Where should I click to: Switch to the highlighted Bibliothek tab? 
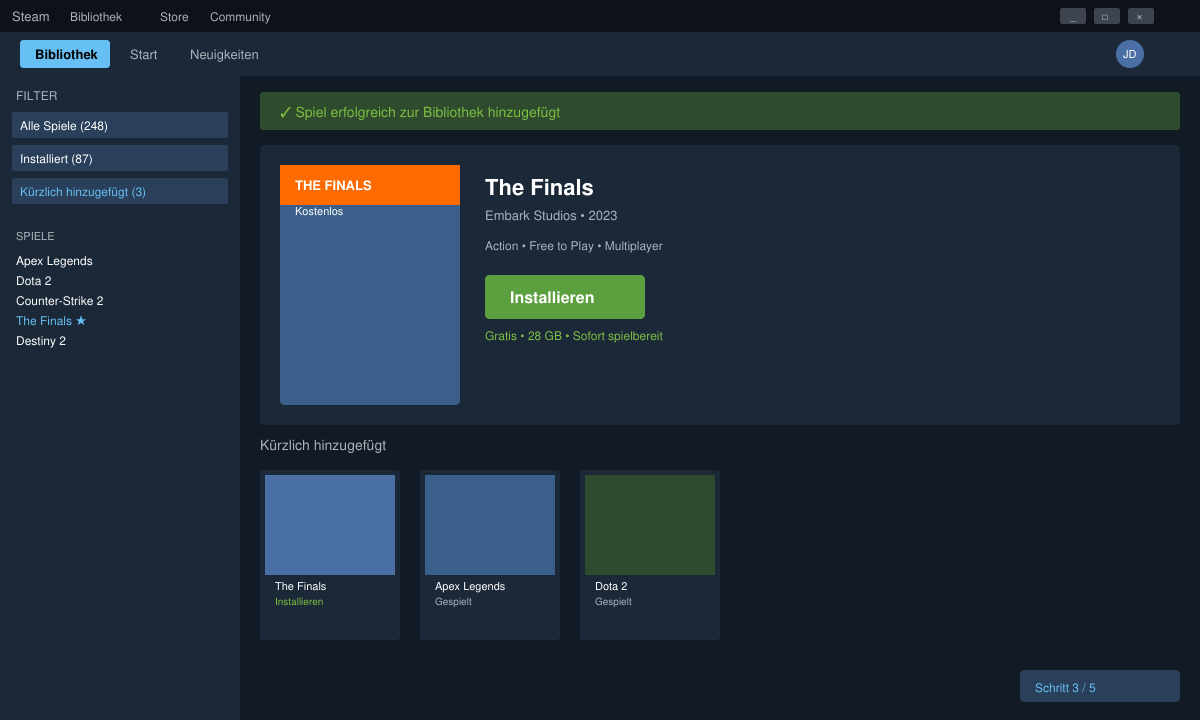(65, 54)
